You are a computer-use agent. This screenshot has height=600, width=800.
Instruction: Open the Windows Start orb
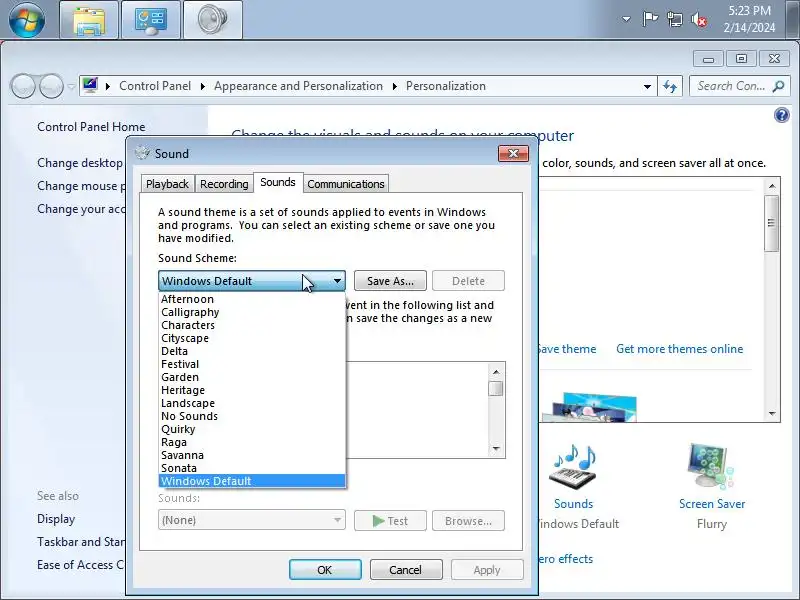coord(27,19)
